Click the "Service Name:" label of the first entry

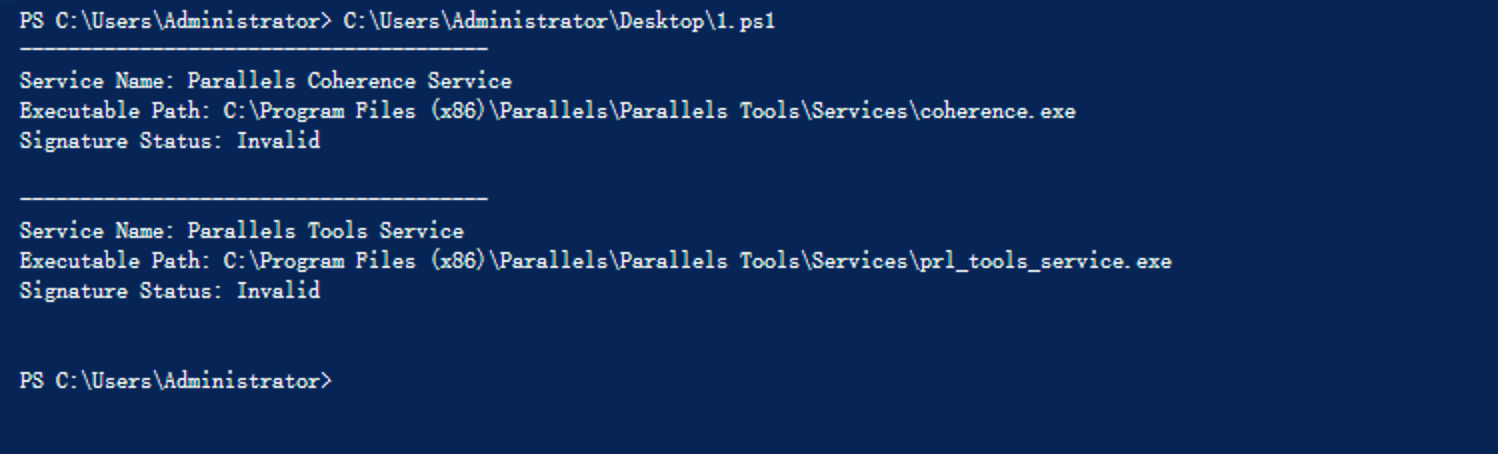click(98, 81)
